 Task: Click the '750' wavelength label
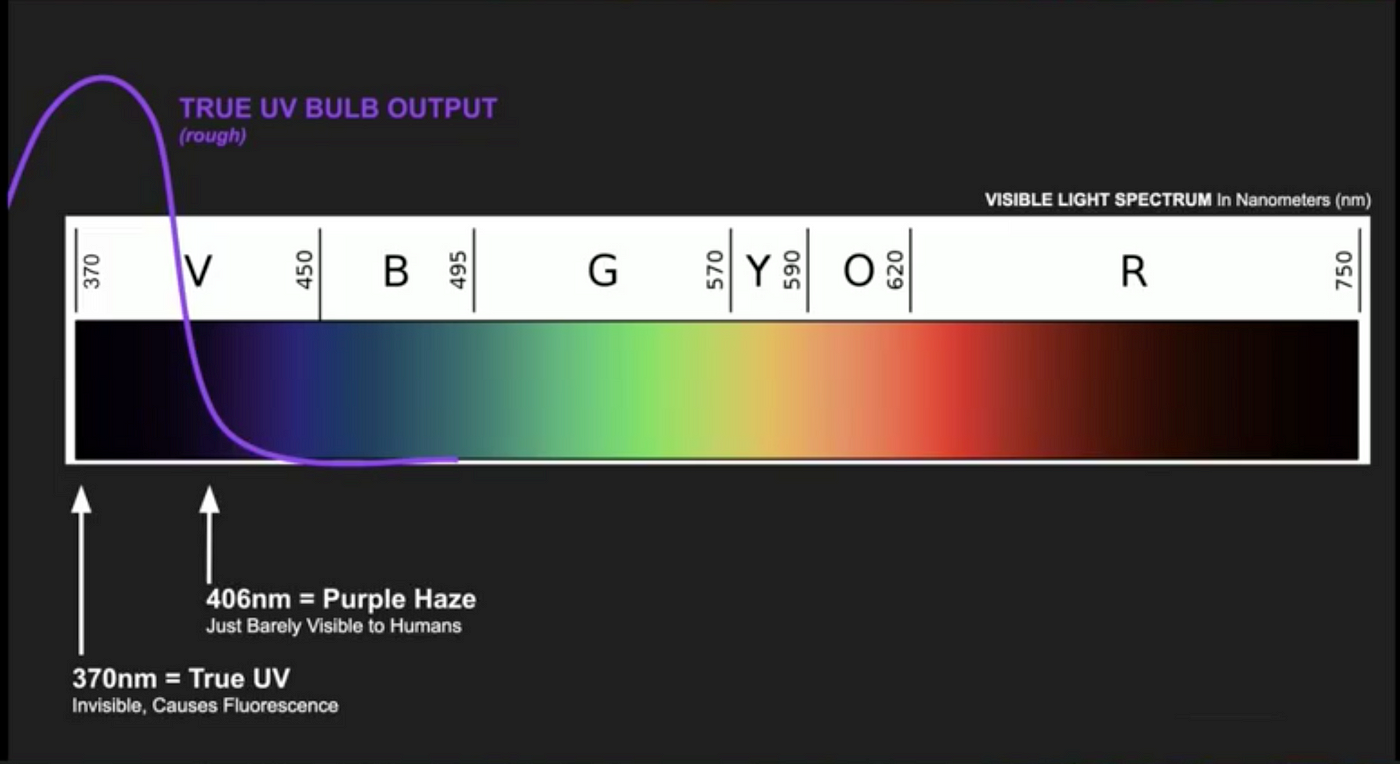click(1344, 270)
